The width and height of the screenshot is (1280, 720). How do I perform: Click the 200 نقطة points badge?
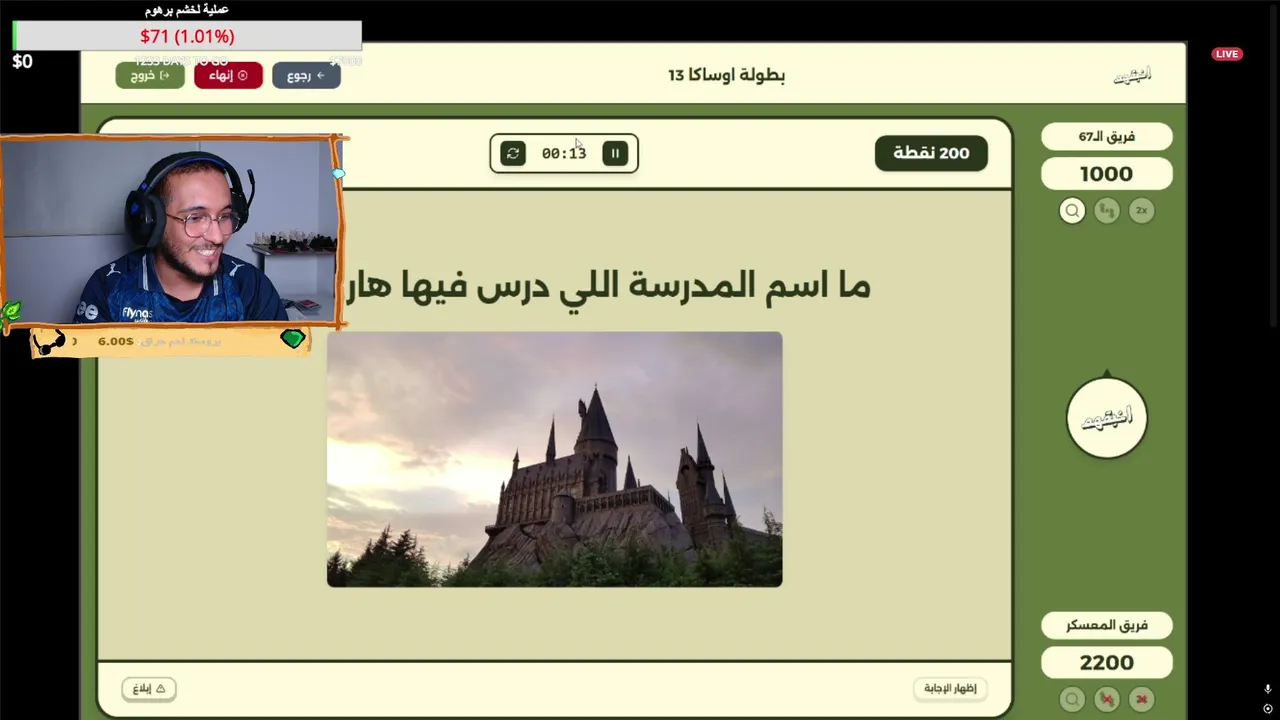point(931,153)
